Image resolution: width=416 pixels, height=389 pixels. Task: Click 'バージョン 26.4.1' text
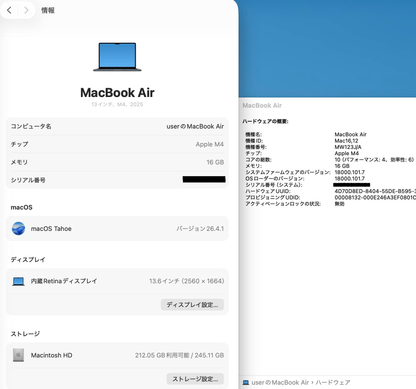[200, 229]
